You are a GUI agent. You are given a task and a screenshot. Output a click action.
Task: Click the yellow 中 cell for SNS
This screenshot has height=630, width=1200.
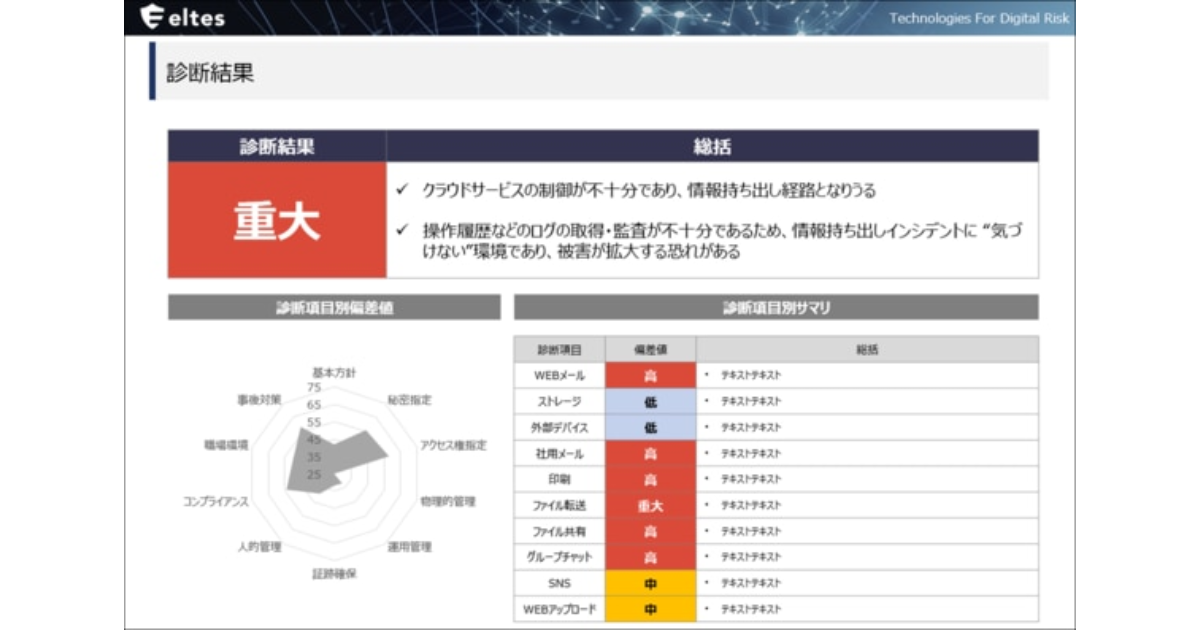click(x=650, y=583)
